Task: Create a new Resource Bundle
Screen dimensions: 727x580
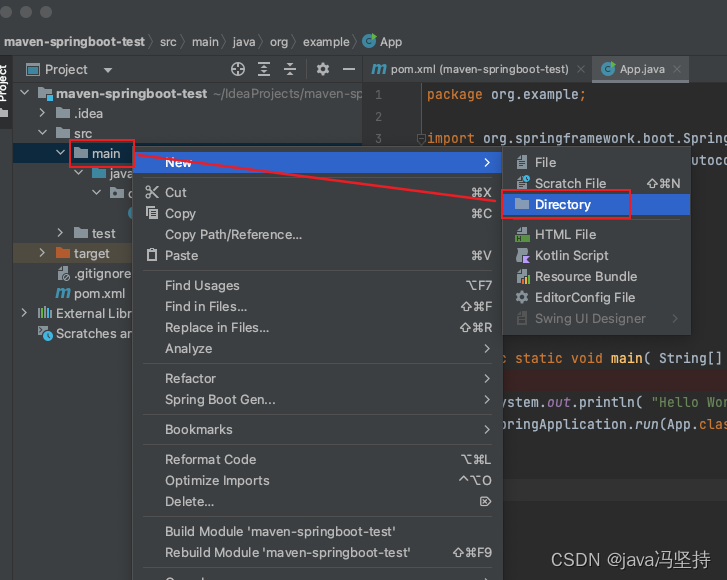Action: click(597, 277)
